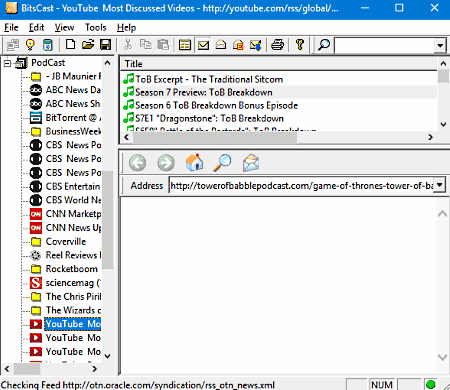Select 'ToB Excerpt - The Traditional Sitcom' item
Image resolution: width=450 pixels, height=390 pixels.
(x=209, y=79)
